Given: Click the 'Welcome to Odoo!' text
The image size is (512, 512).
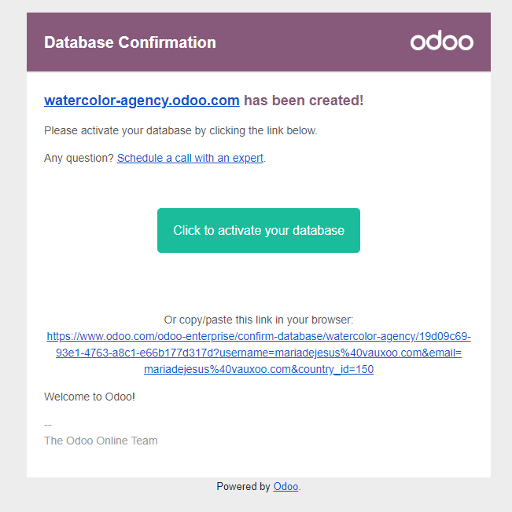Looking at the screenshot, I should [89, 397].
